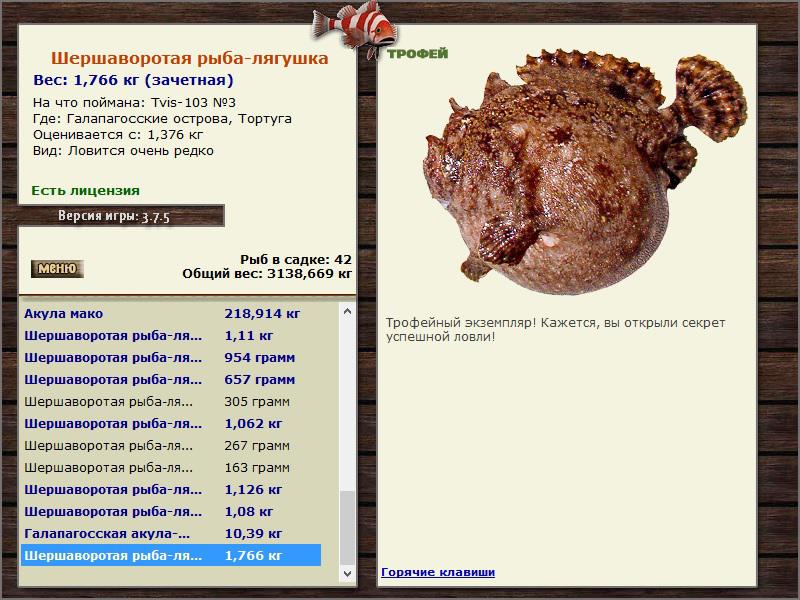
Task: Click the highlighted 1,766 кг frogfish row
Action: [171, 555]
